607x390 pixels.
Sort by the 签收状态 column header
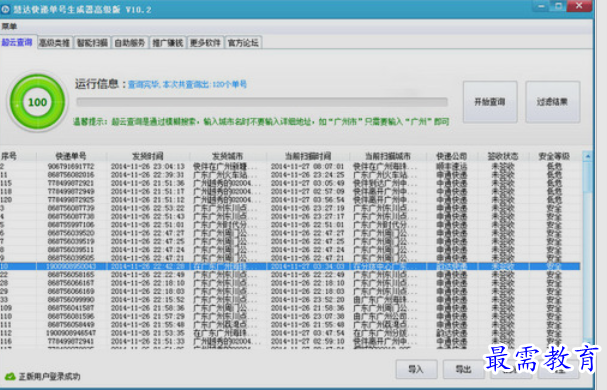(503, 156)
